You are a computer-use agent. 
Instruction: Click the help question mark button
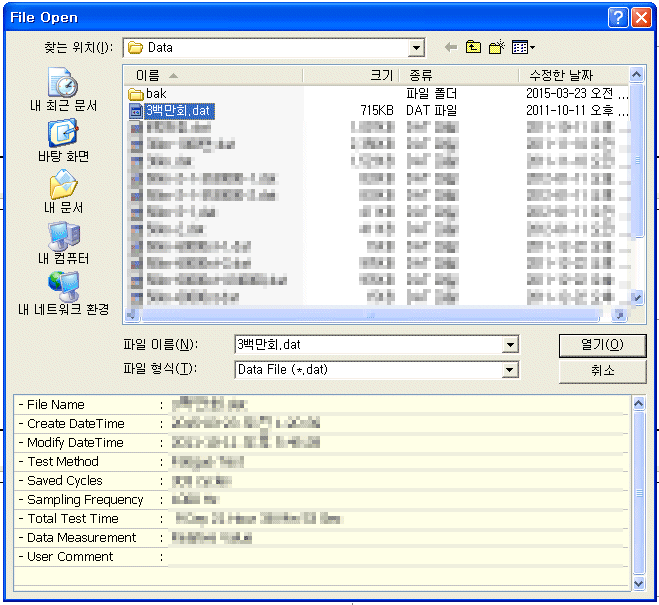pyautogui.click(x=619, y=17)
